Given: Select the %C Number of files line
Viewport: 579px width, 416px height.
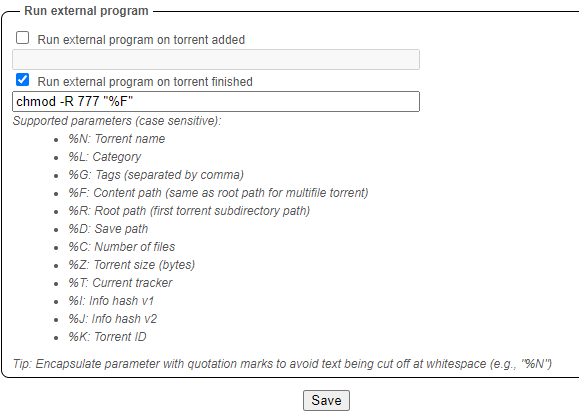Looking at the screenshot, I should pos(122,247).
